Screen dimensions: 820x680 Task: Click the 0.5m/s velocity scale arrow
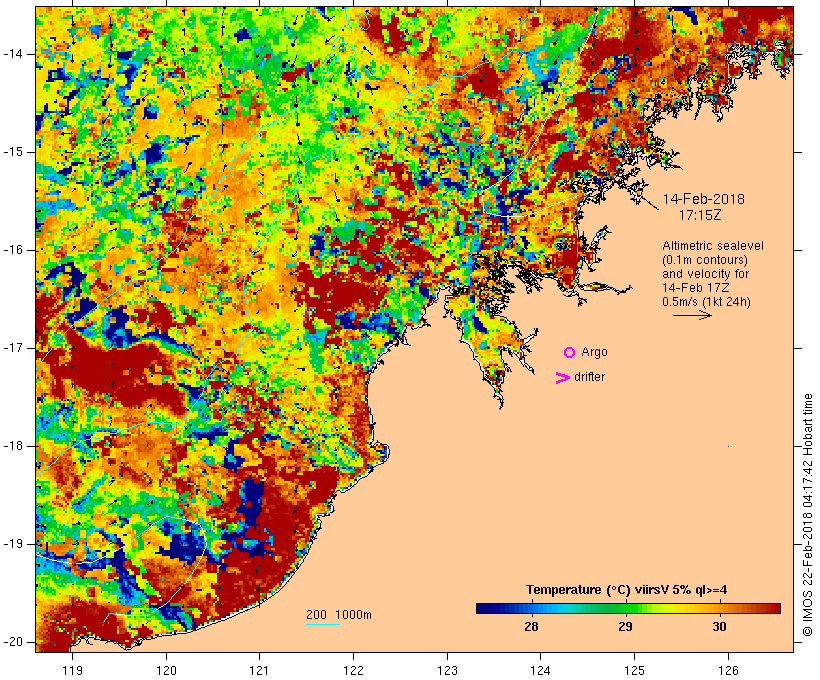[692, 315]
